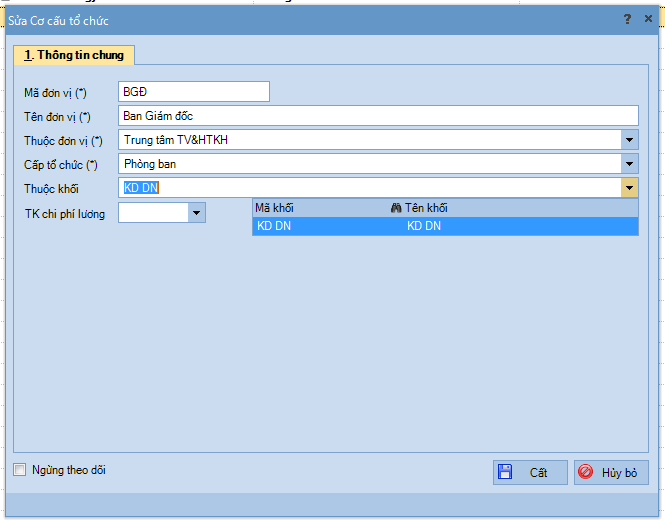Click the help question mark icon
Viewport: 665px width, 521px height.
click(x=627, y=19)
